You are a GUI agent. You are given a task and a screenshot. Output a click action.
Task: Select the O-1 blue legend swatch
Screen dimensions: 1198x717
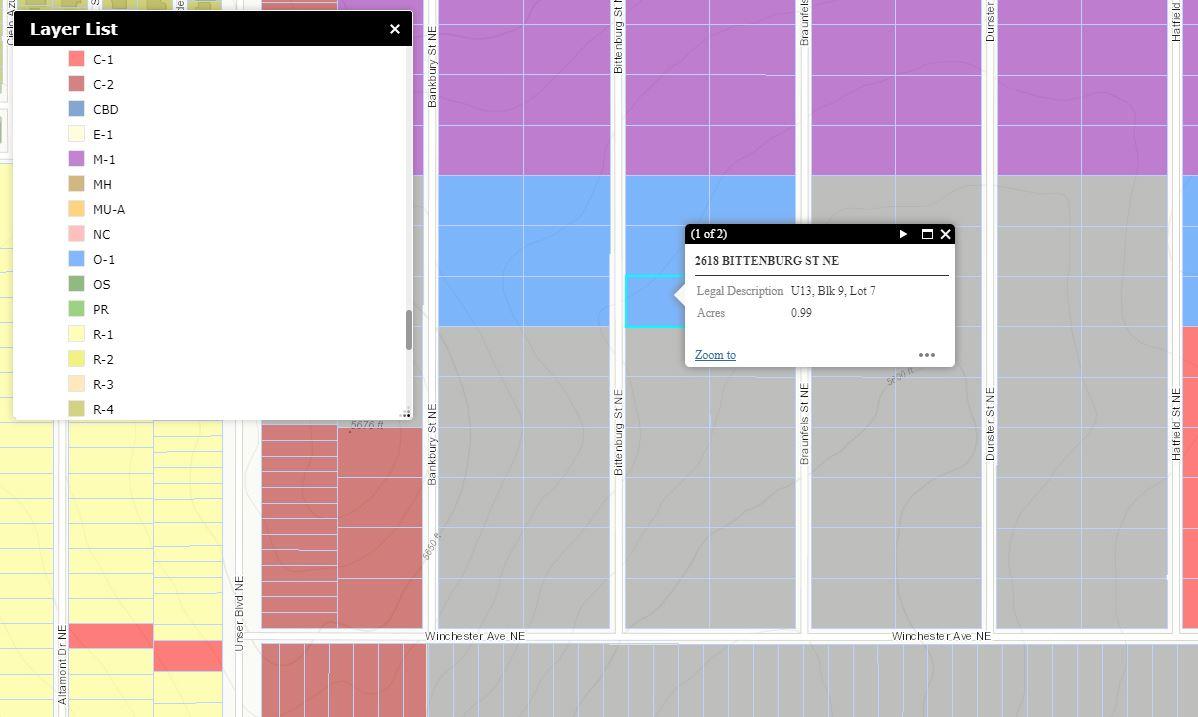click(76, 259)
